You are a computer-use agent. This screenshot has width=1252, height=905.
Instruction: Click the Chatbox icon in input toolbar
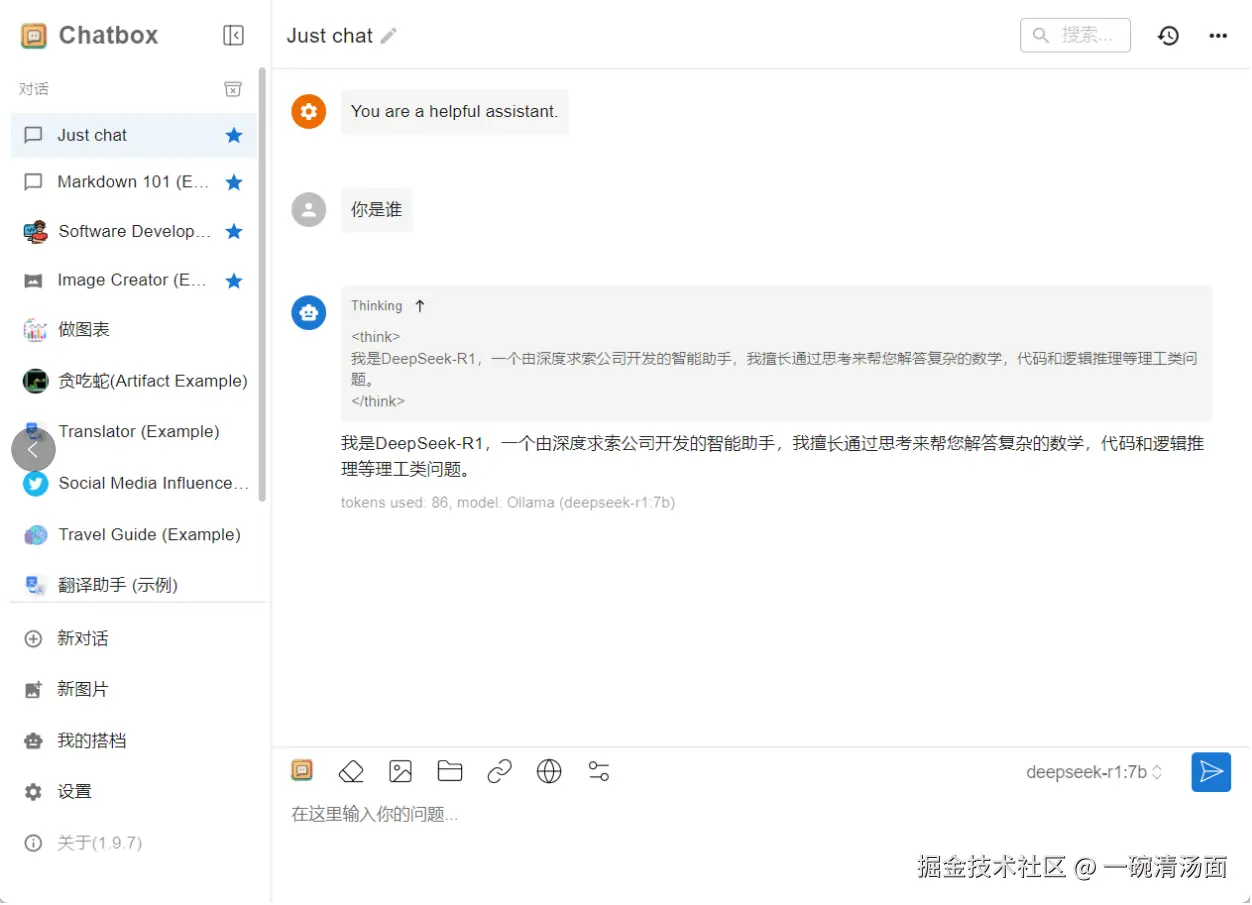click(302, 771)
